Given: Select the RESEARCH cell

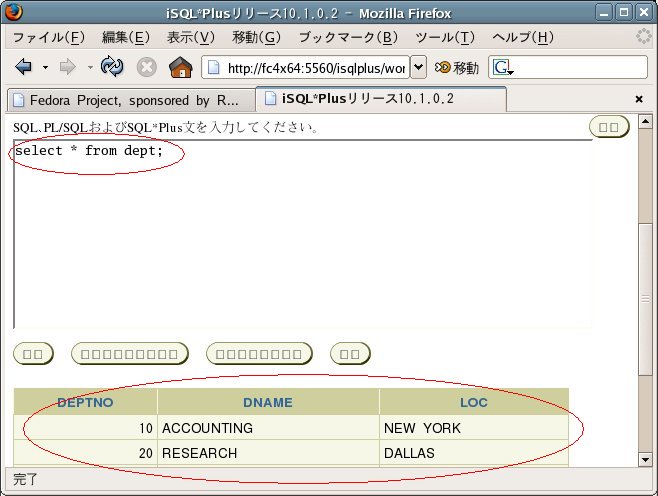Looking at the screenshot, I should tap(268, 453).
